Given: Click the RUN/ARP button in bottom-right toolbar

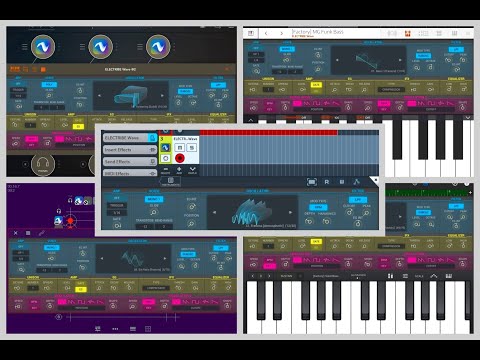Looking at the screenshot, I should [287, 276].
